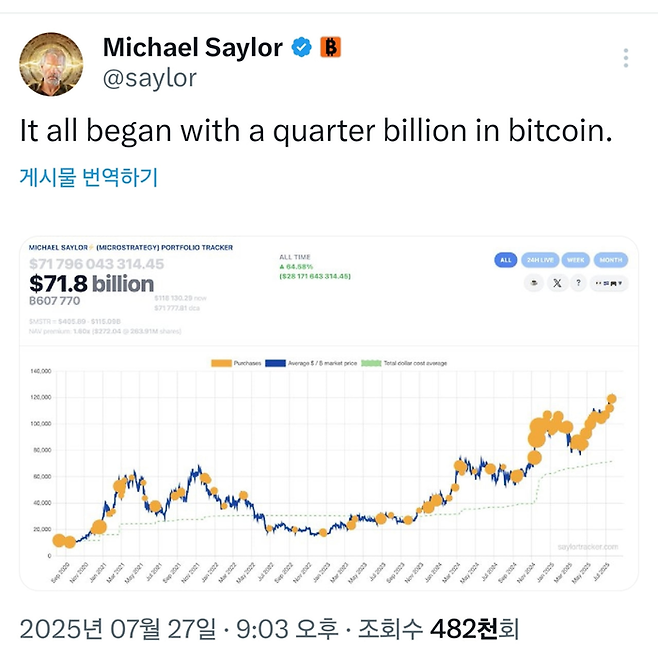Toggle Total dollar cost average legend
Image resolution: width=658 pixels, height=658 pixels.
(404, 363)
